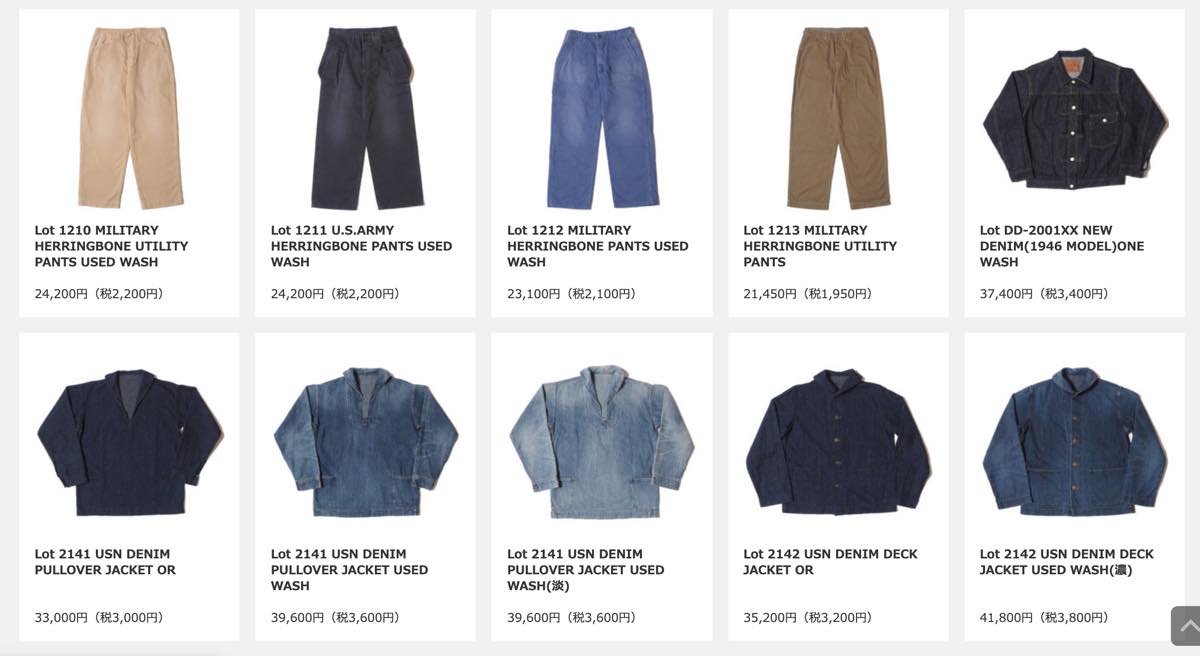Open the blue Lot 1212 herringbone pants image
This screenshot has width=1200, height=656.
(x=601, y=117)
